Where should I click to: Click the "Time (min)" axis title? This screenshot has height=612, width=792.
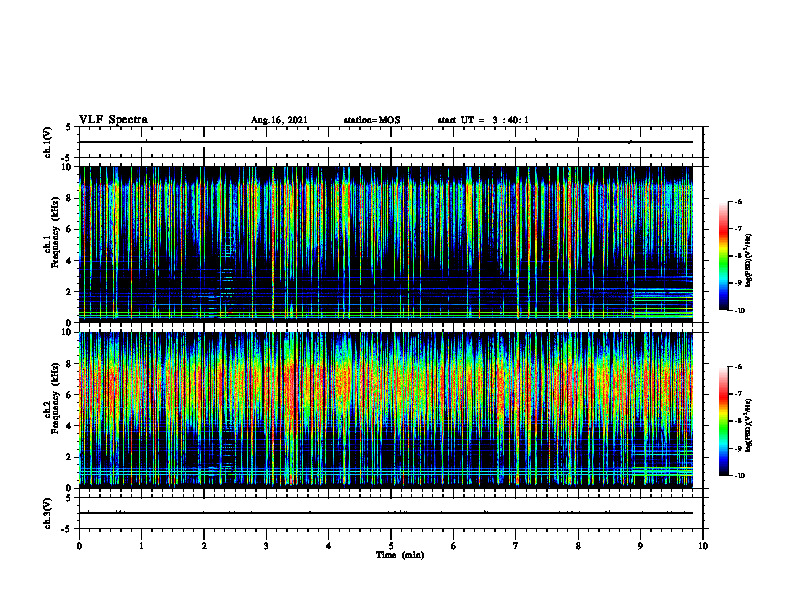click(400, 555)
